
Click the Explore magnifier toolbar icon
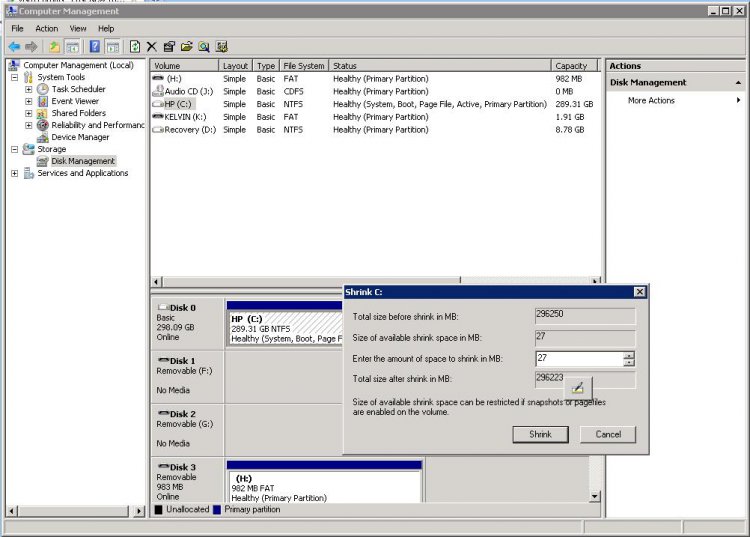tap(204, 46)
